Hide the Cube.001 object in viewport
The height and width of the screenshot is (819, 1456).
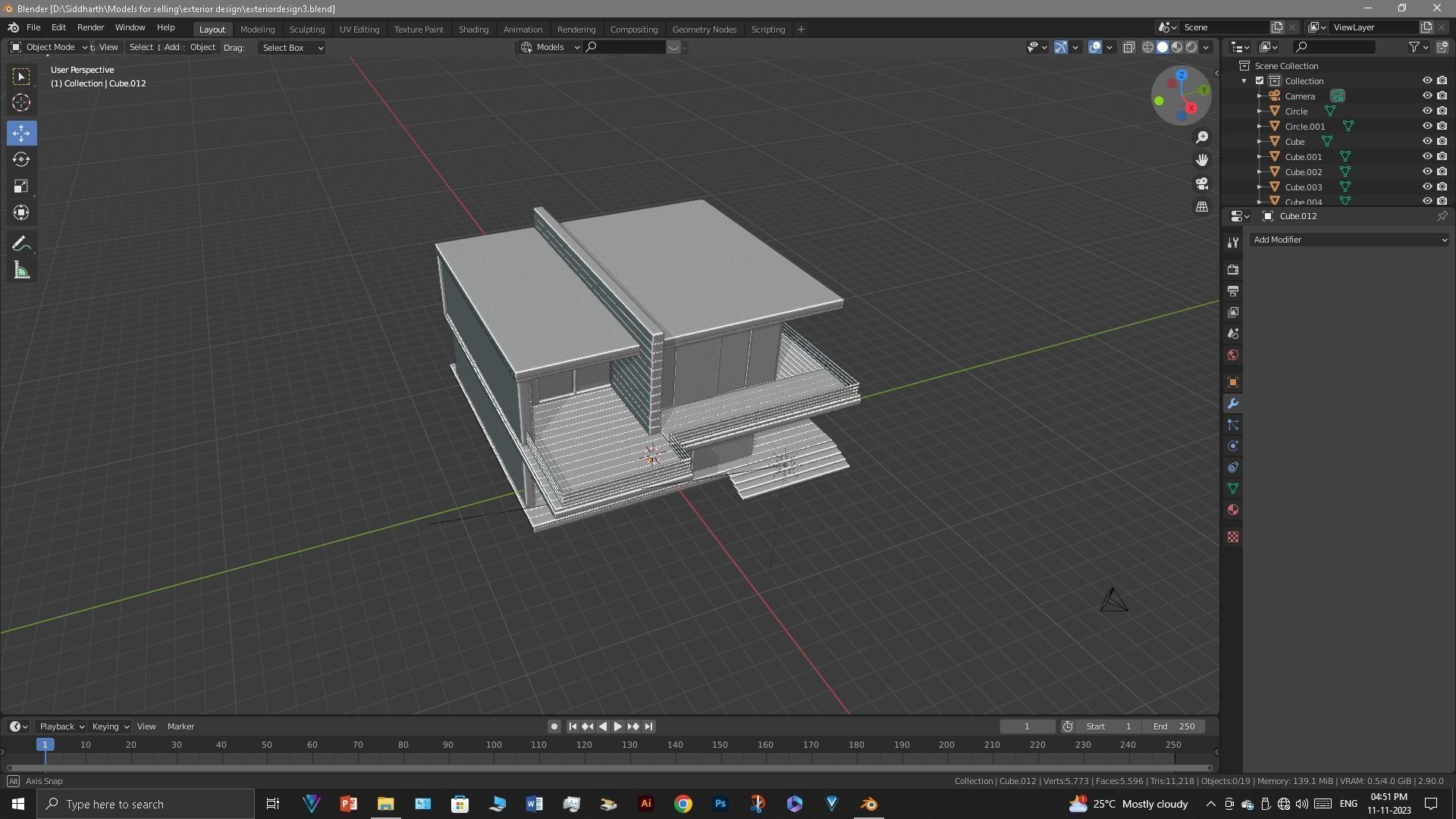pyautogui.click(x=1426, y=156)
